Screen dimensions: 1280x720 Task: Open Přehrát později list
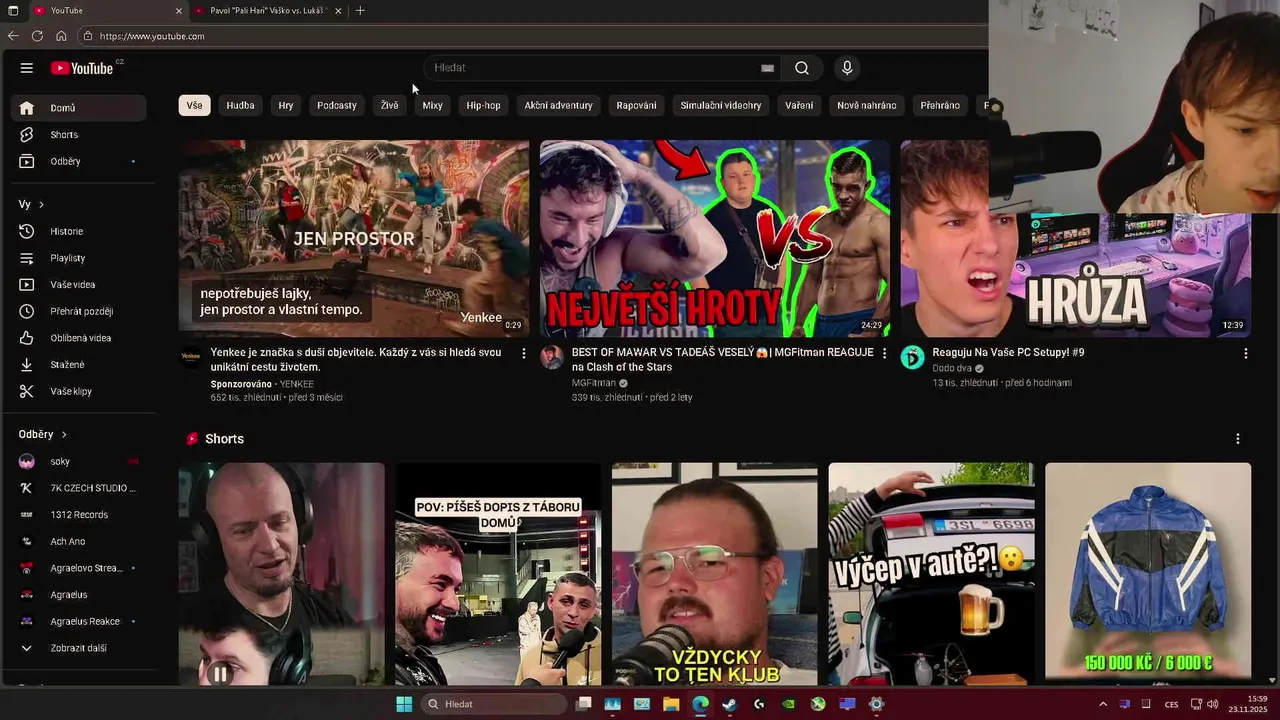pyautogui.click(x=80, y=311)
